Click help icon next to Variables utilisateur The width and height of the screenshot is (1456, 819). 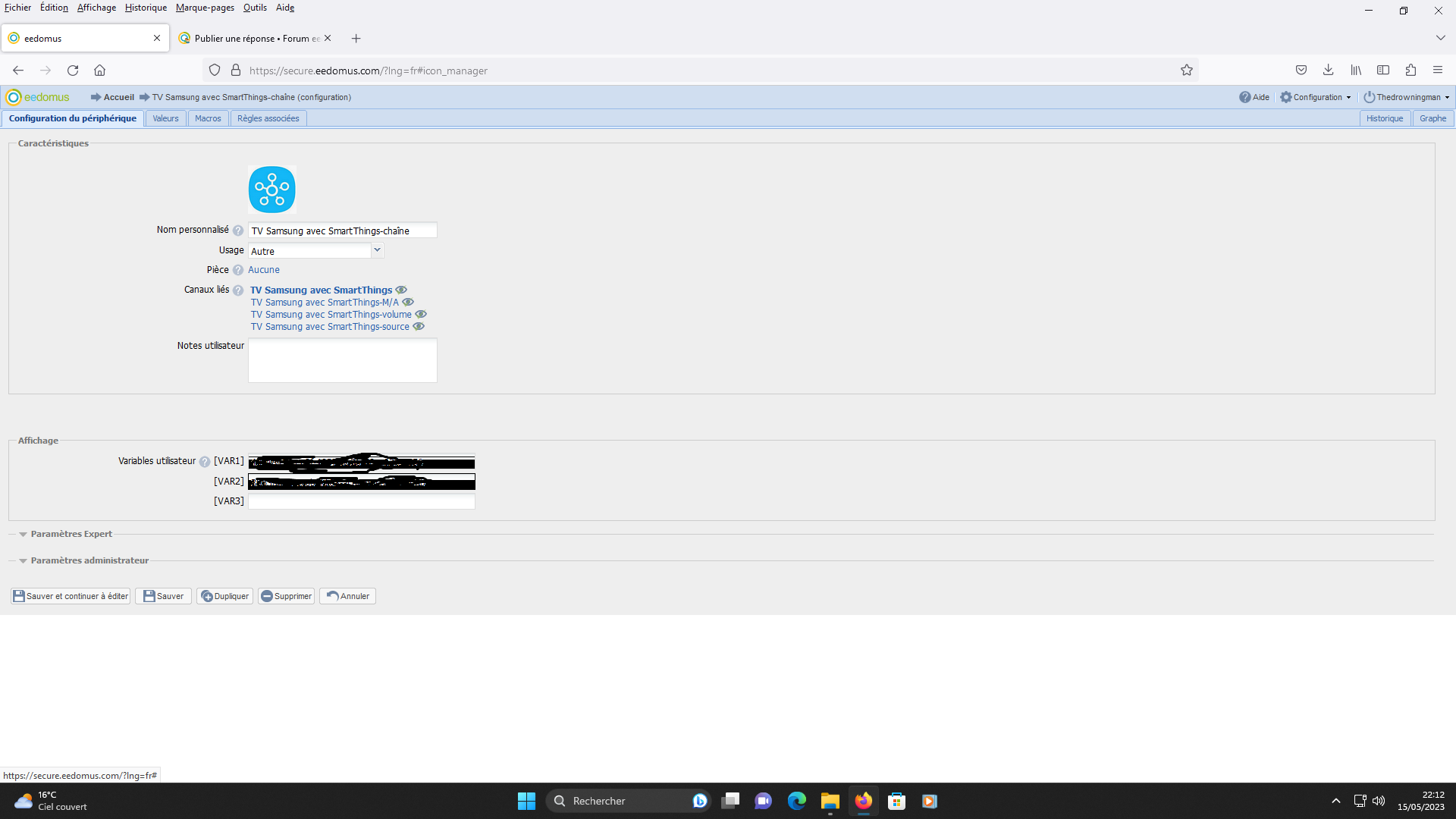point(205,462)
